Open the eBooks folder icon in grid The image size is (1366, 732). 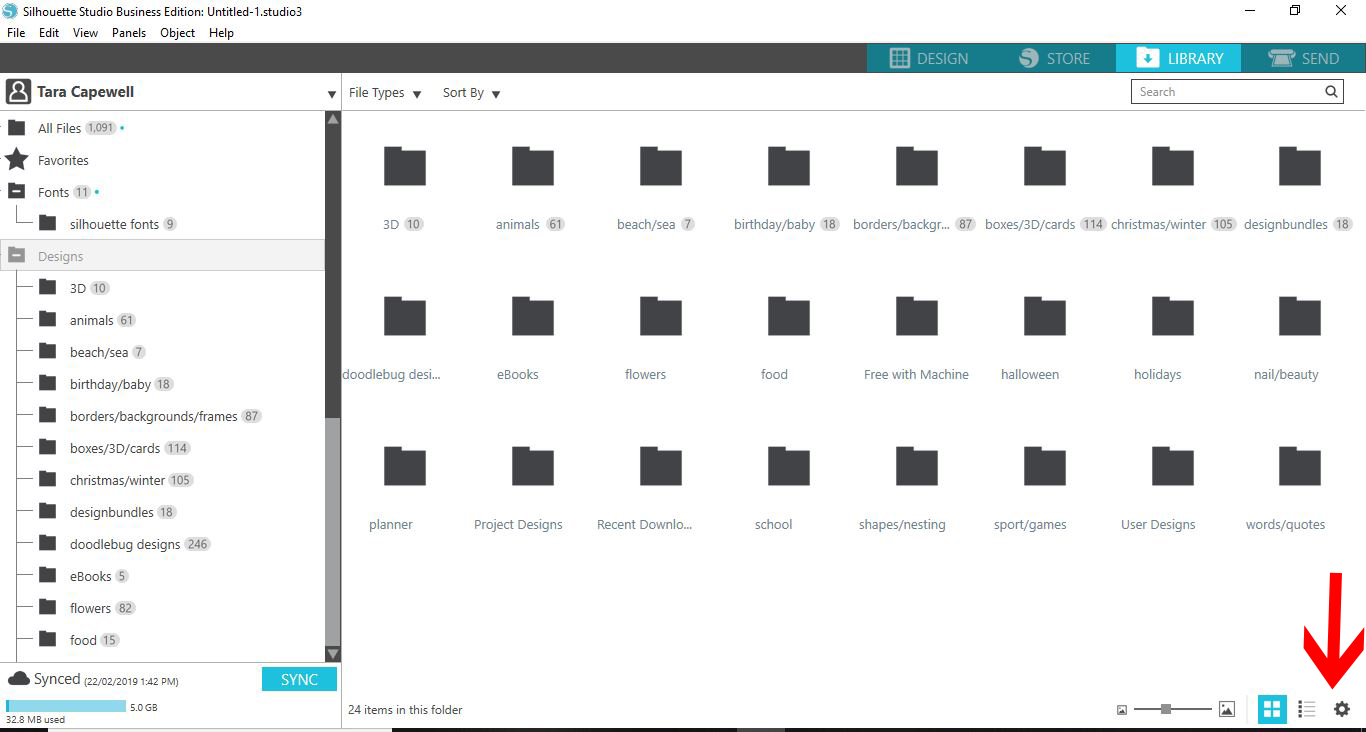[533, 316]
